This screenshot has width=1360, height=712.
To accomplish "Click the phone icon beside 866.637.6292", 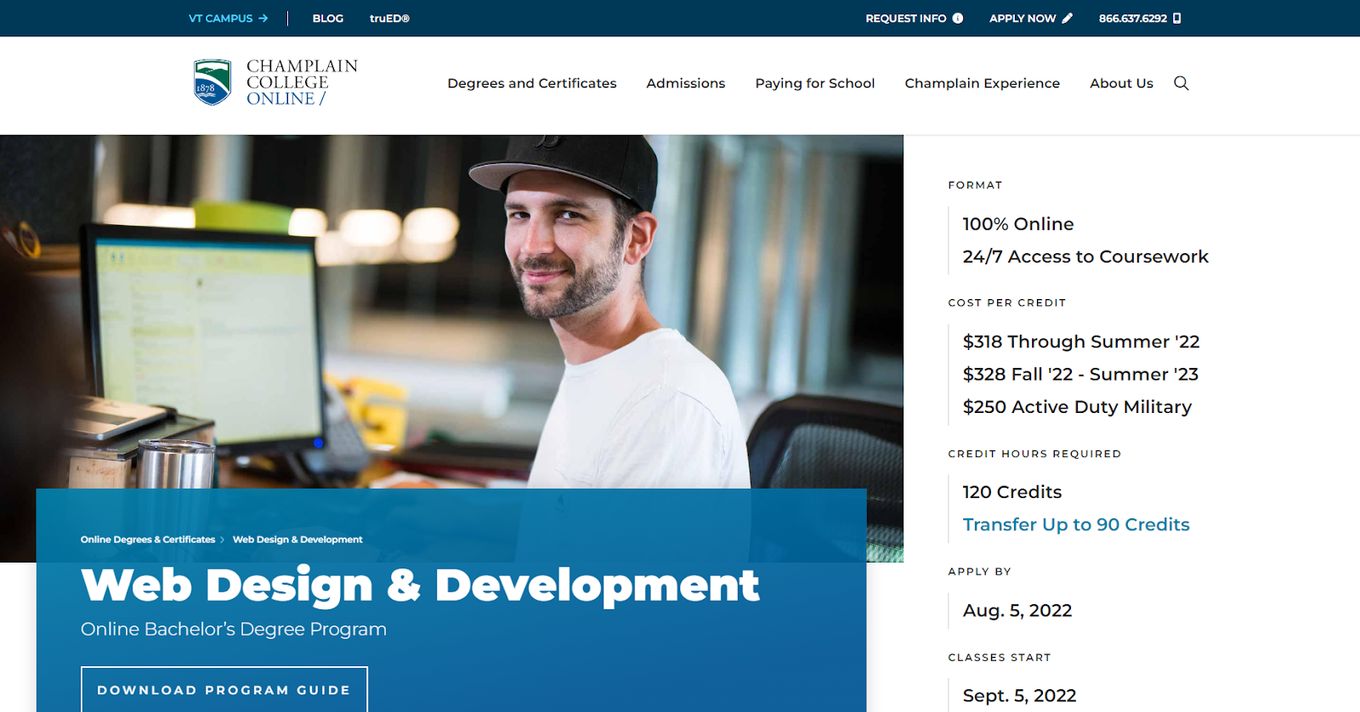I will 1177,18.
